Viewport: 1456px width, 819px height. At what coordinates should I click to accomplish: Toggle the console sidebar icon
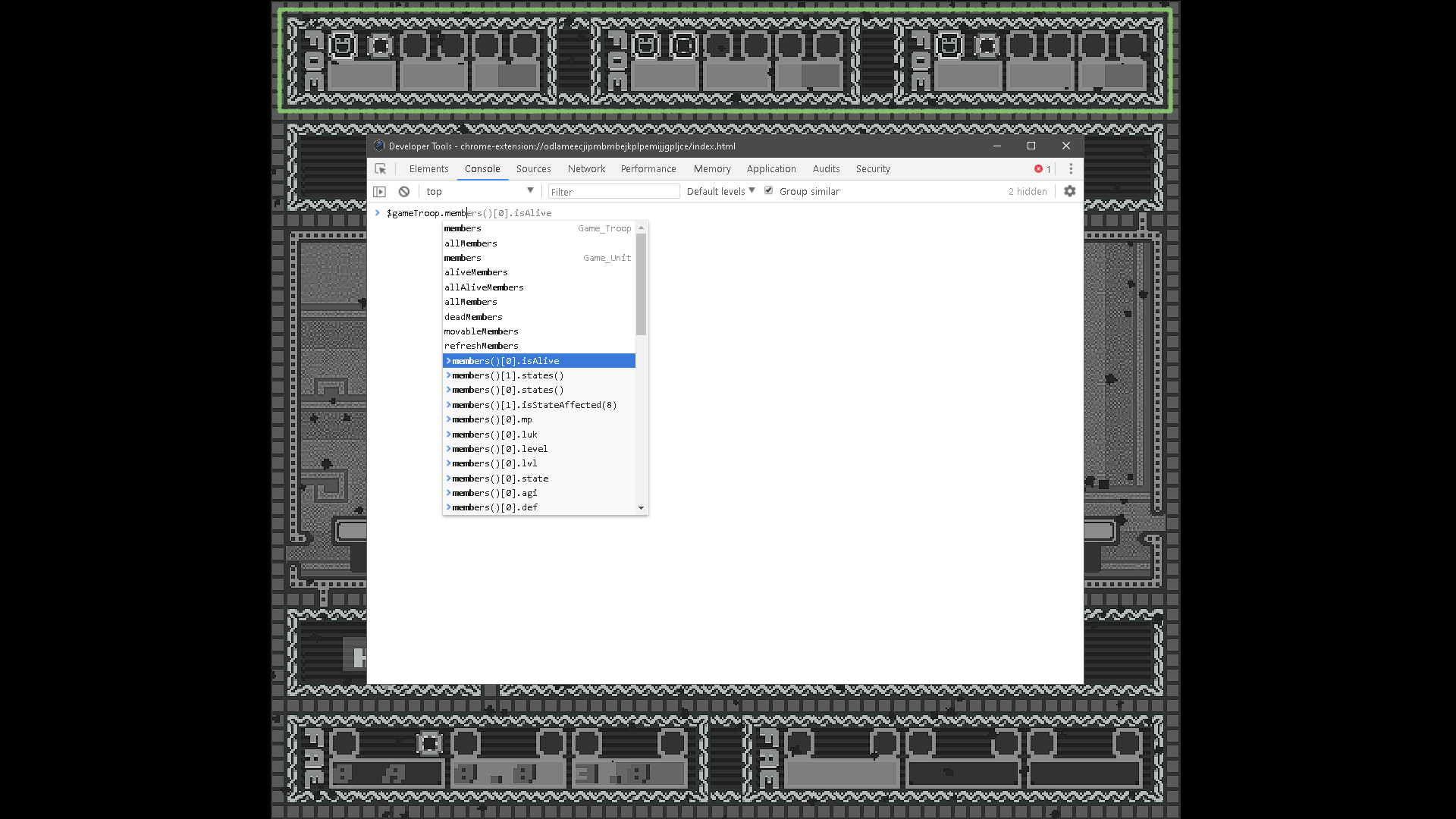[380, 192]
